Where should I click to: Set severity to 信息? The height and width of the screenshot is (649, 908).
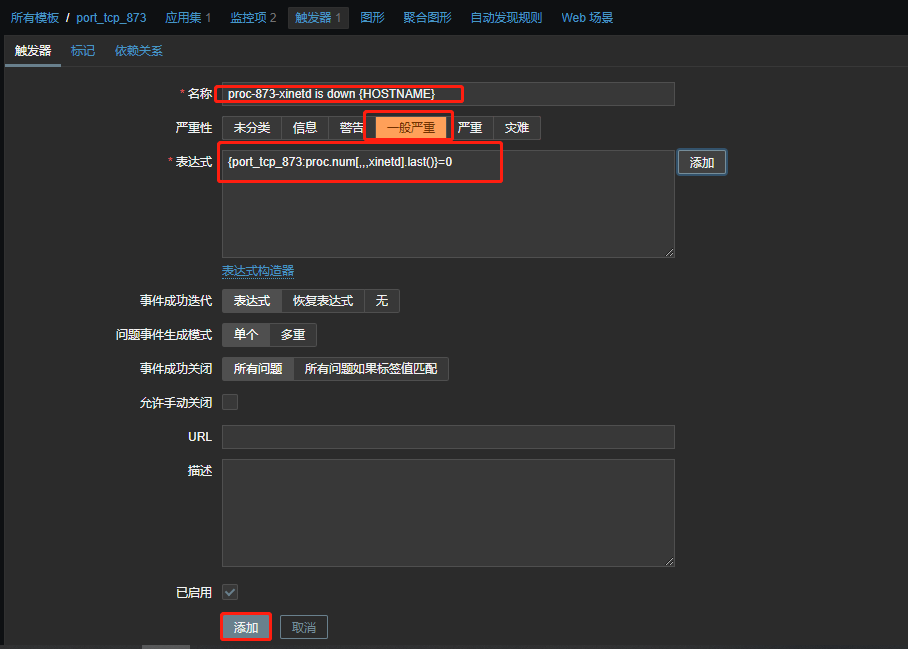pyautogui.click(x=305, y=128)
